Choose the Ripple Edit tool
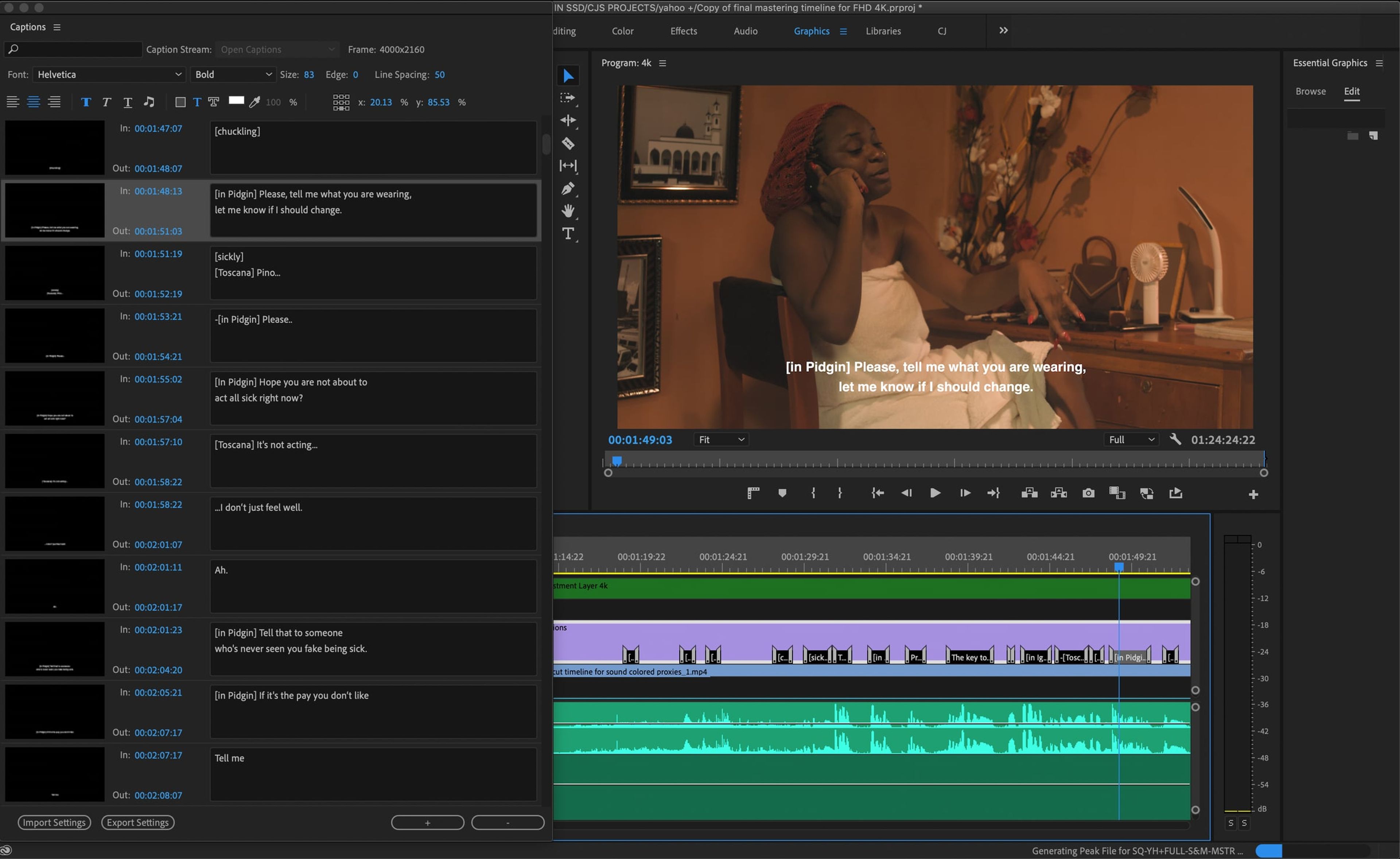This screenshot has height=859, width=1400. [568, 120]
